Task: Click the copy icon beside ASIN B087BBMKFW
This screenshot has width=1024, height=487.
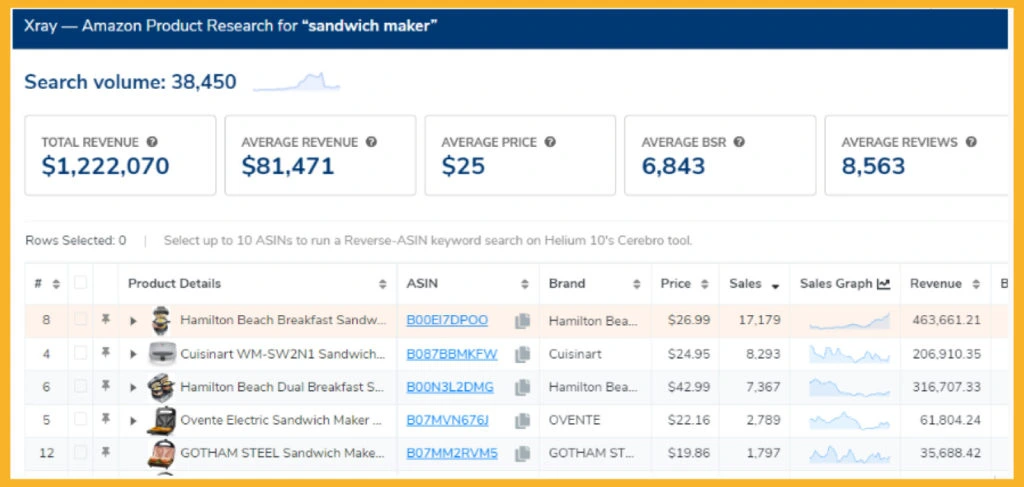Action: [522, 354]
